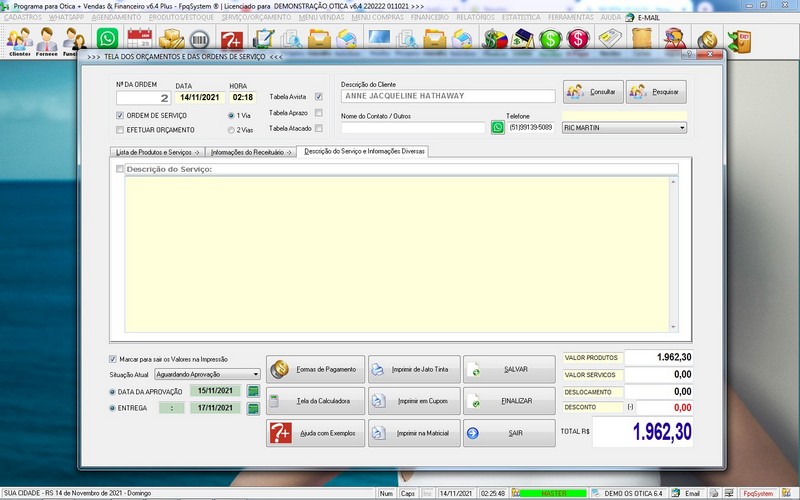Select the ENTREGA radio button
Screen dimensions: 800x500
[112, 408]
